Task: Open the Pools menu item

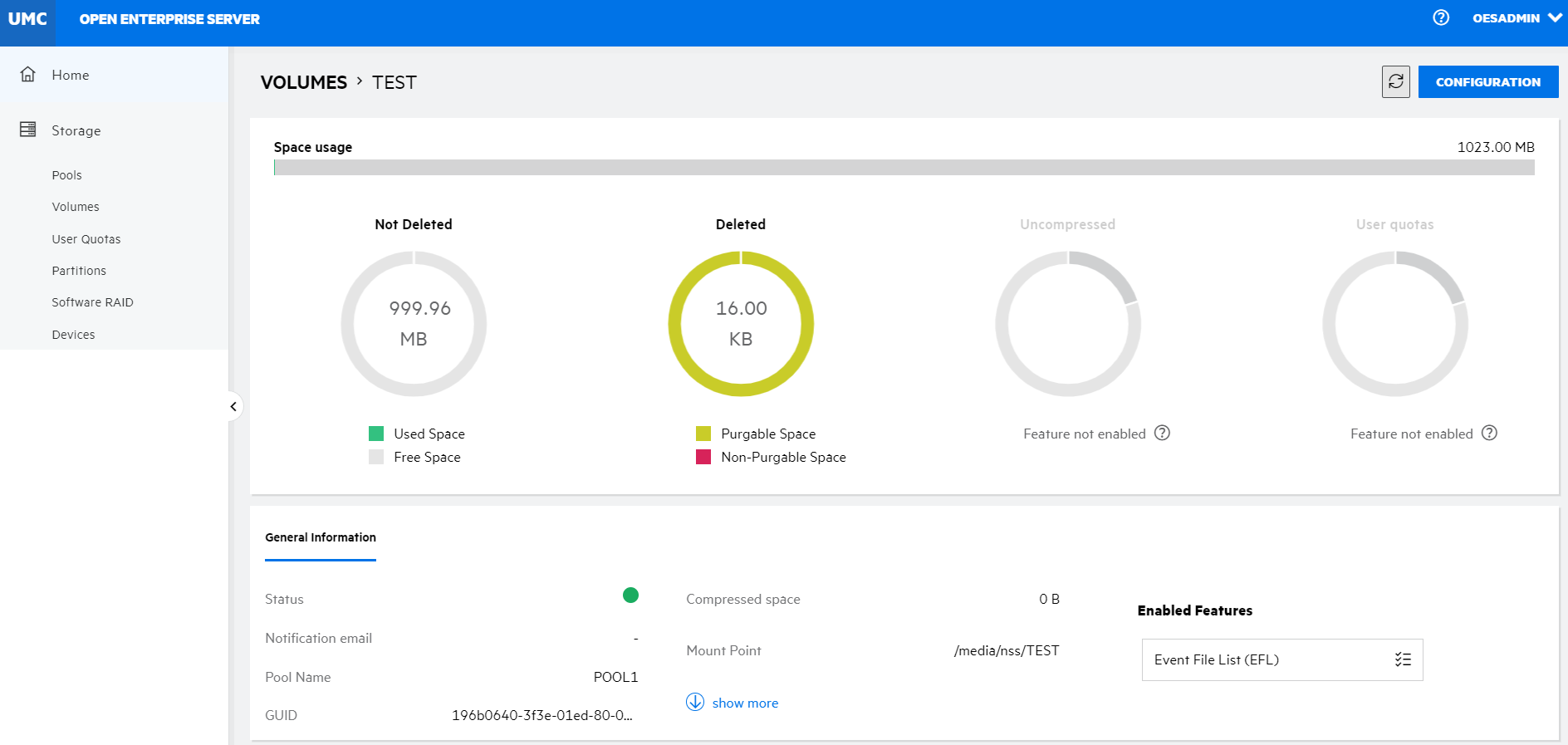Action: point(66,175)
